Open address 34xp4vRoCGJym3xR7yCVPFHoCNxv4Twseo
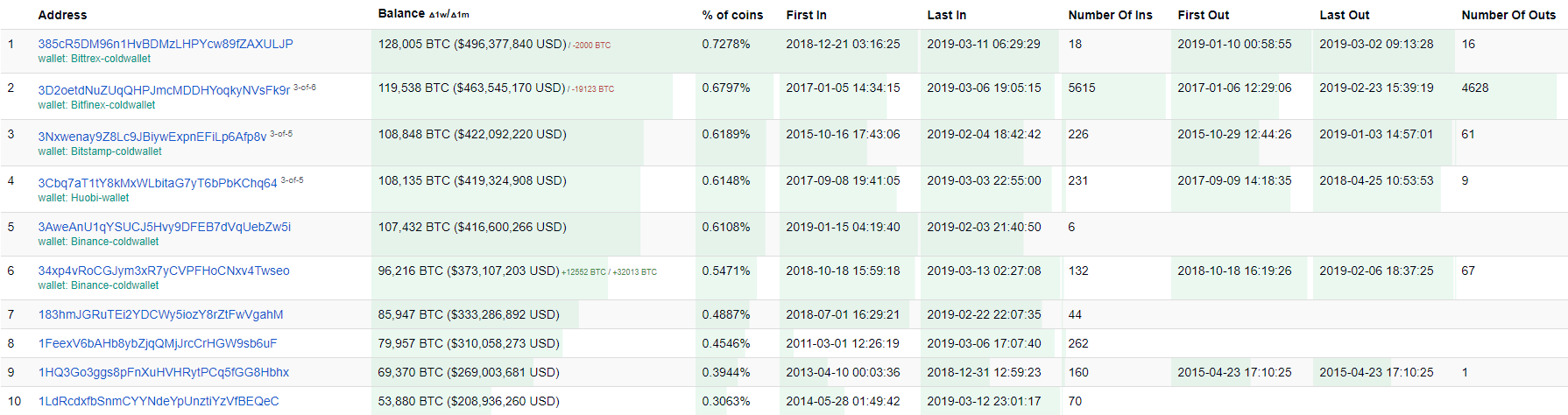Screen dimensions: 1568x415 (164, 271)
